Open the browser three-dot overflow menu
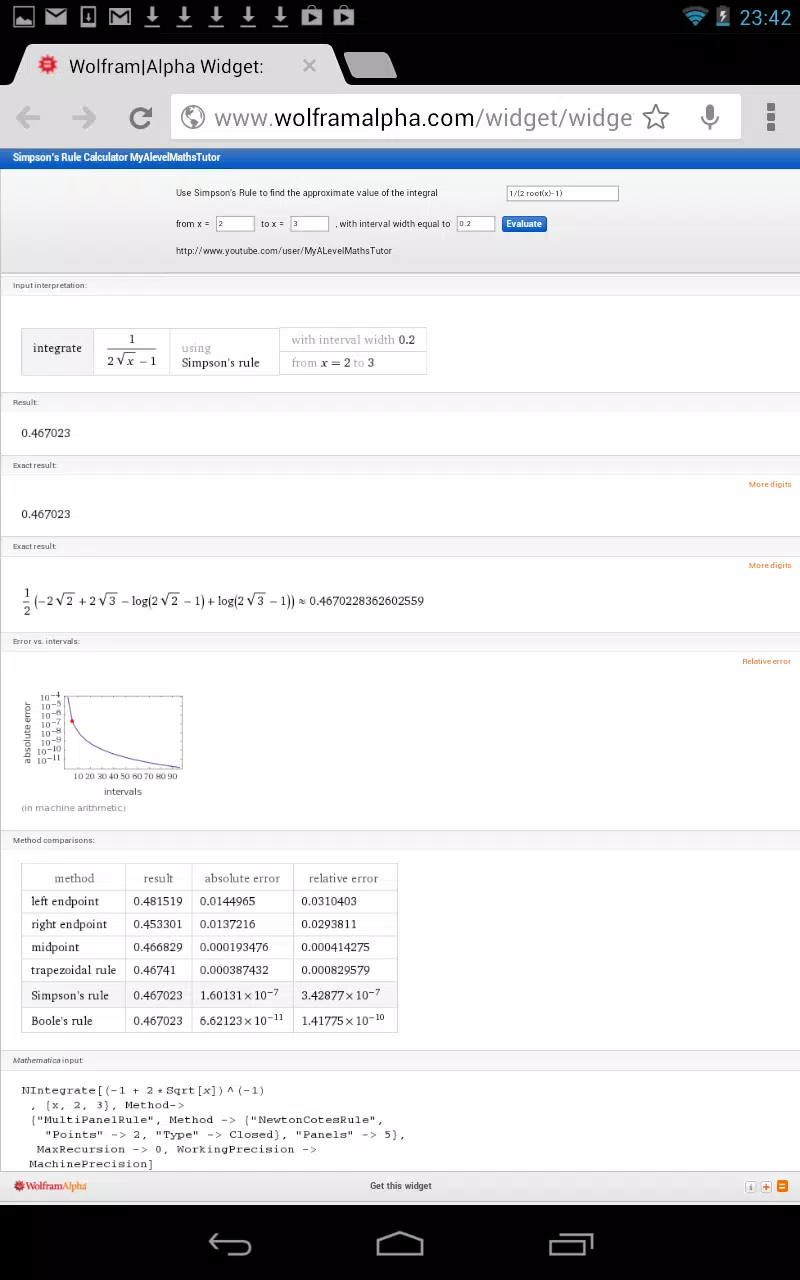This screenshot has height=1280, width=800. pyautogui.click(x=771, y=117)
